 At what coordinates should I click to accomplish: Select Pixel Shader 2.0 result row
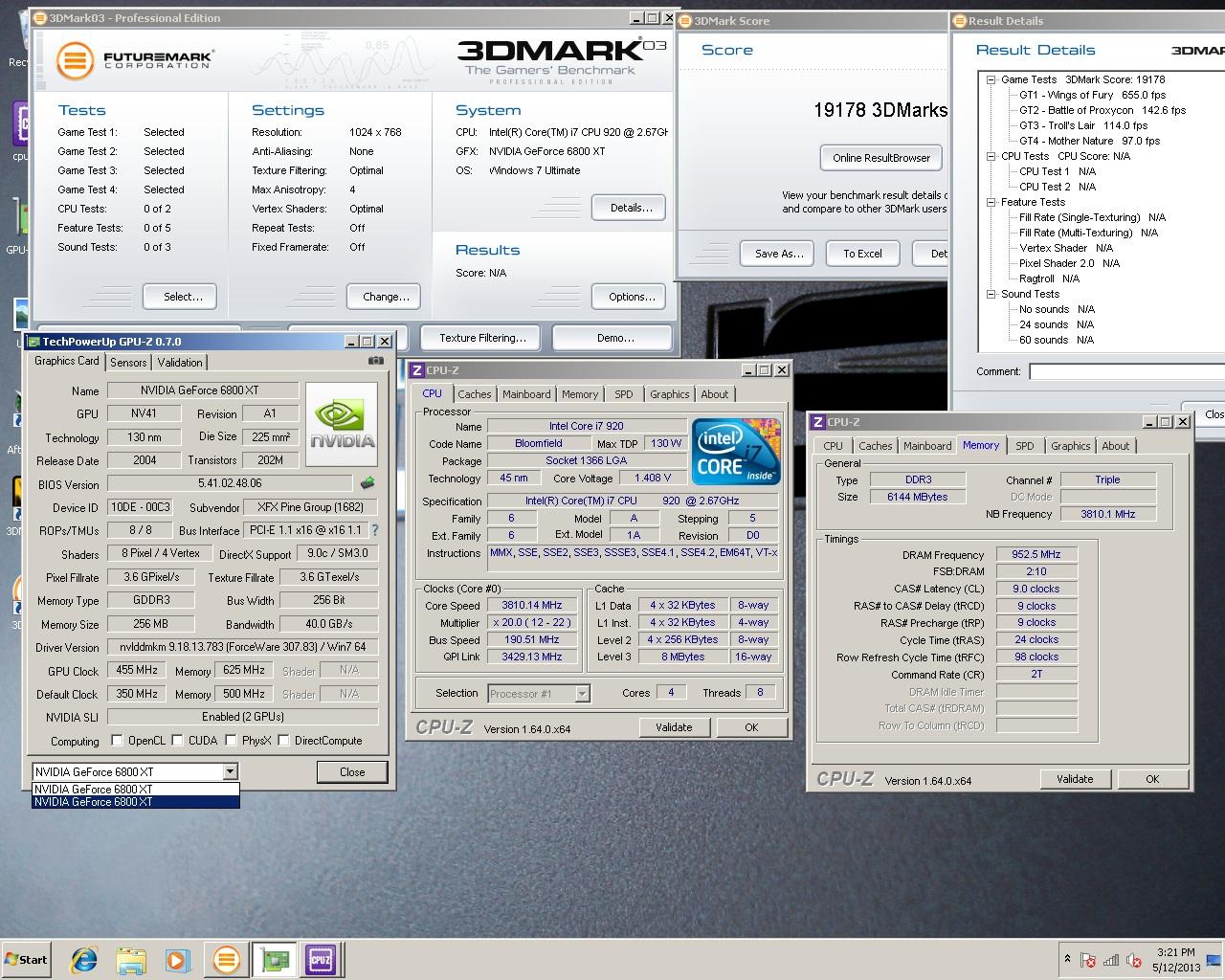pos(1069,263)
